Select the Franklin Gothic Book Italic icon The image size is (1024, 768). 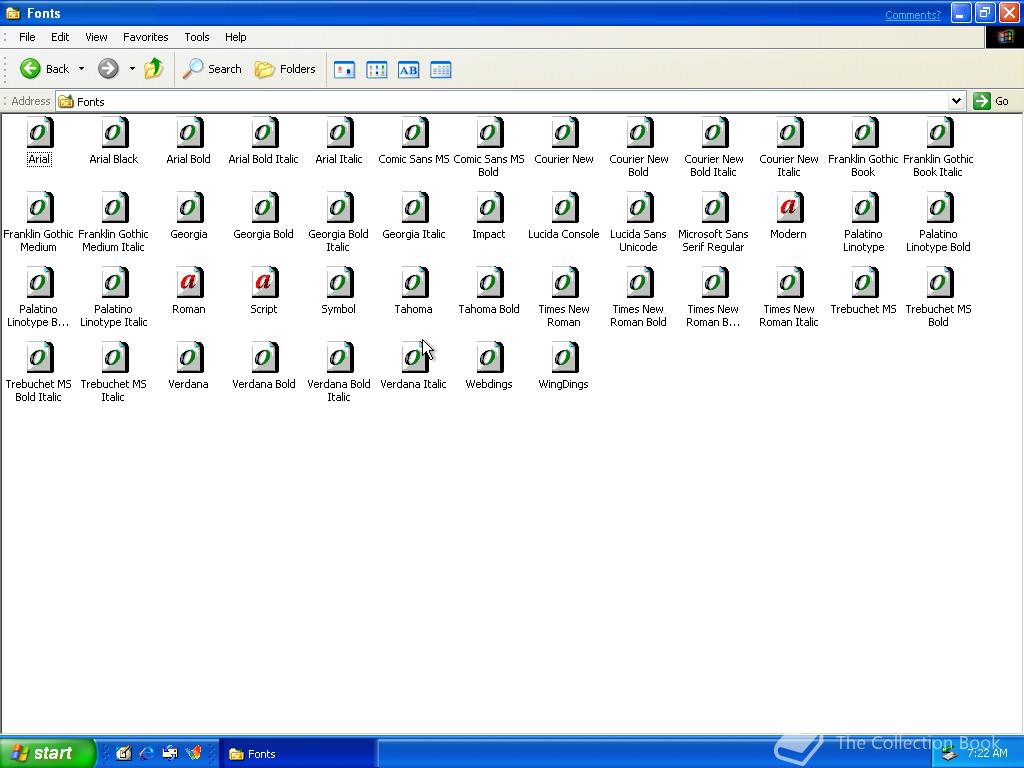click(x=939, y=133)
